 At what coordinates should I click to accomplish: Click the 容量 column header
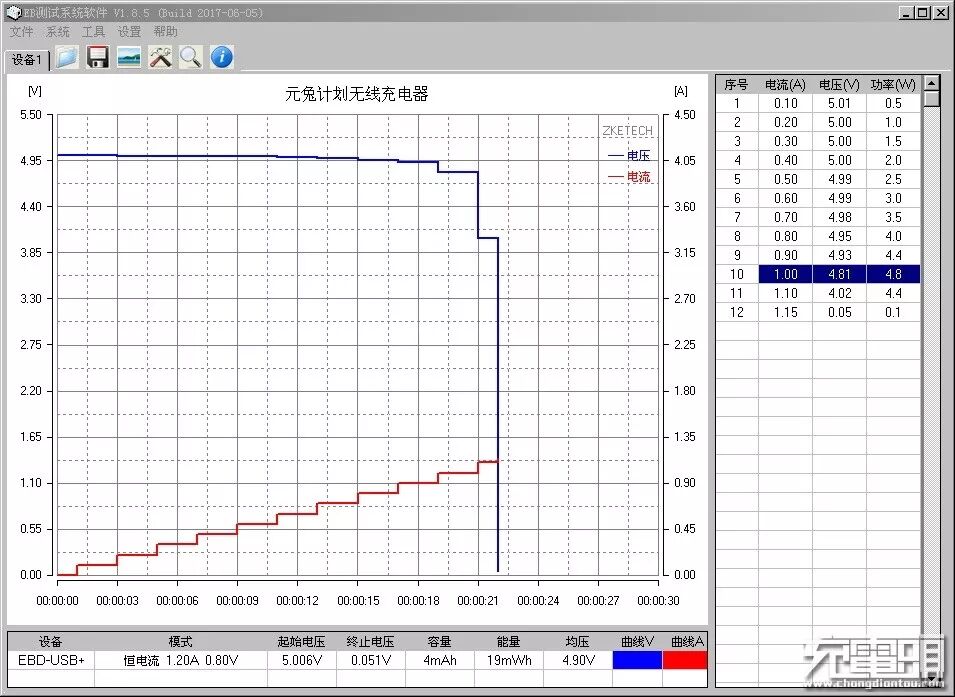coord(439,642)
